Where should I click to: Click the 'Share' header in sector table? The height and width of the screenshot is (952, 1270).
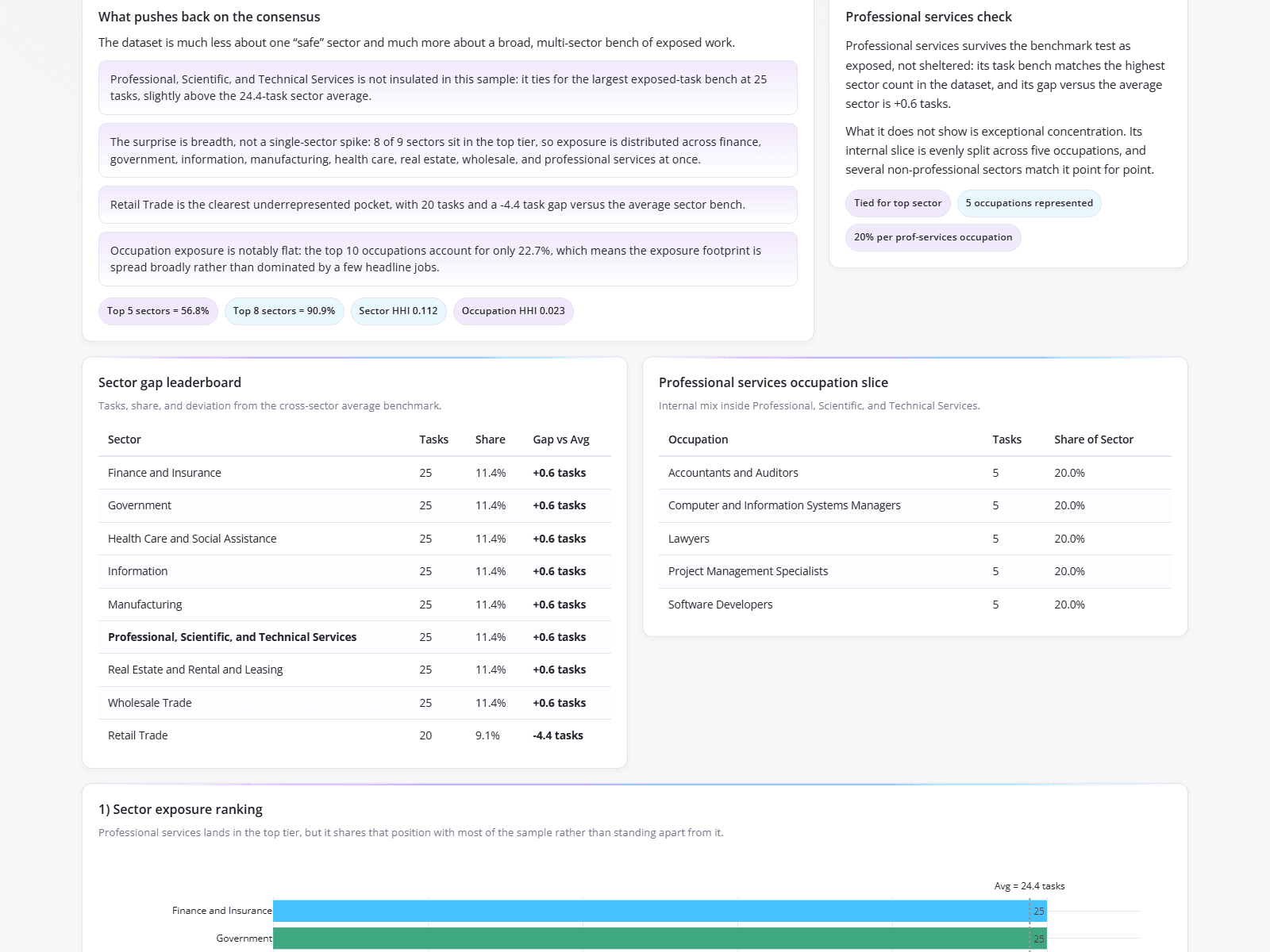(x=491, y=440)
